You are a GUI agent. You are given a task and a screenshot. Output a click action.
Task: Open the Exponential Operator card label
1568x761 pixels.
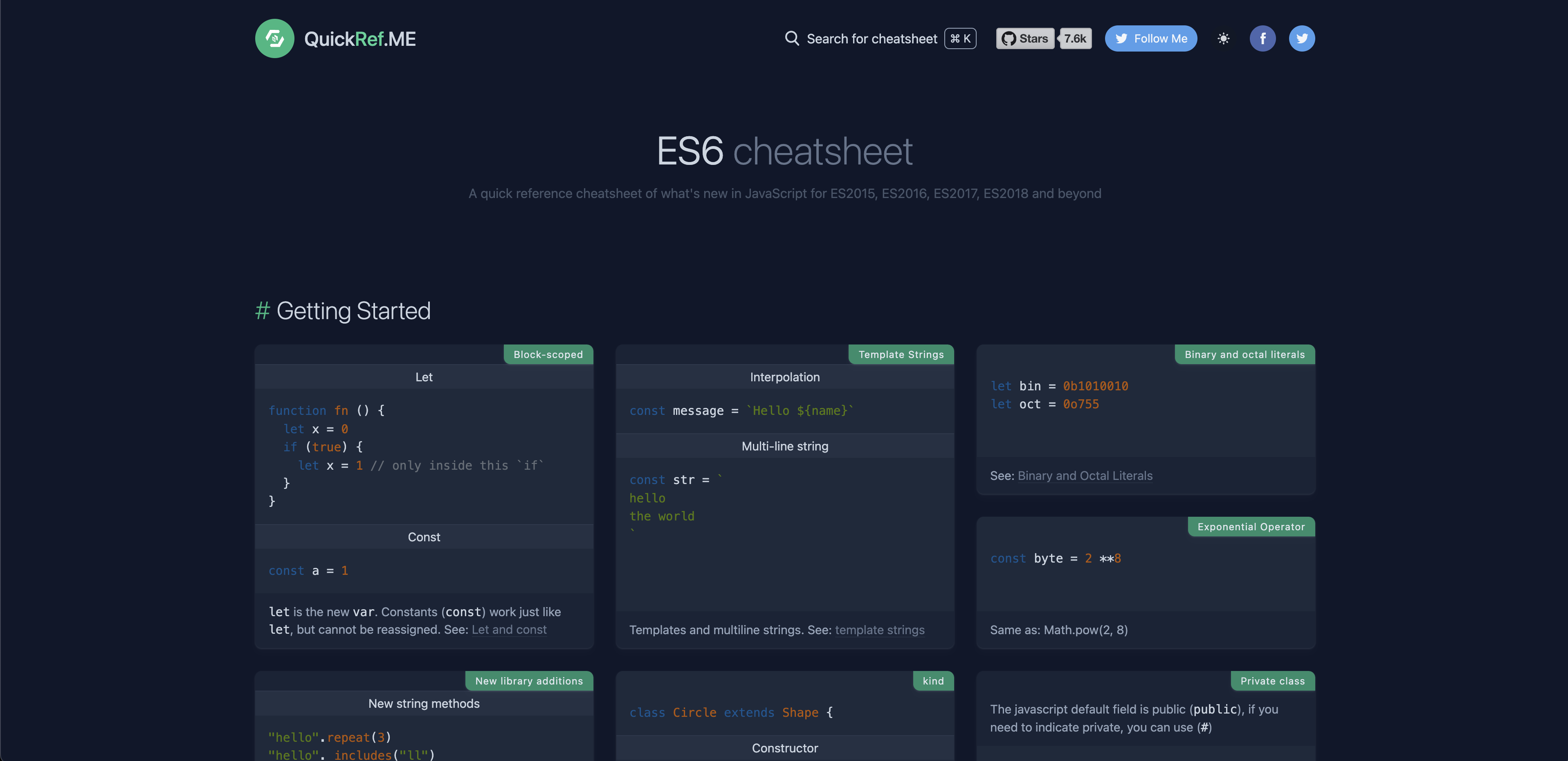point(1251,527)
